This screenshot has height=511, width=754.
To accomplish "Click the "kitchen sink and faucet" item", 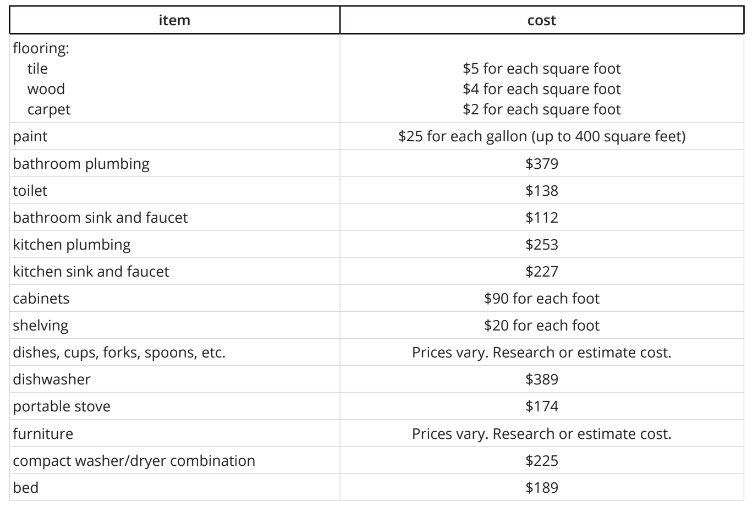I will 91,271.
